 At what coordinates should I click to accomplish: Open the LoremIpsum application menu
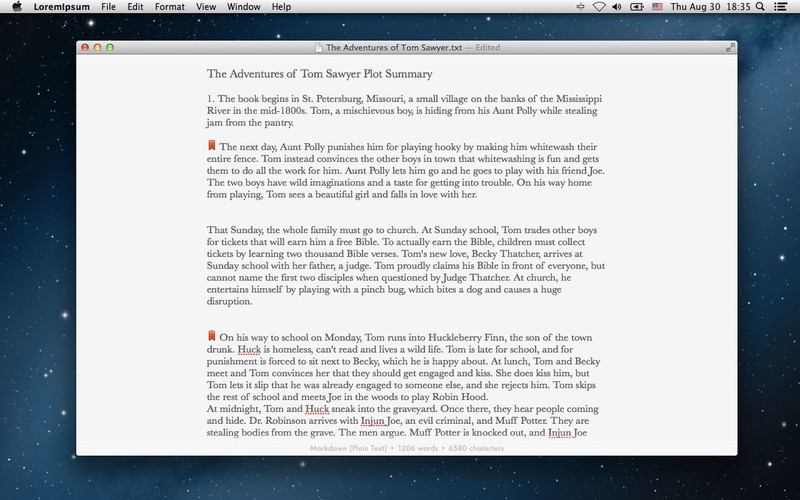coord(62,7)
